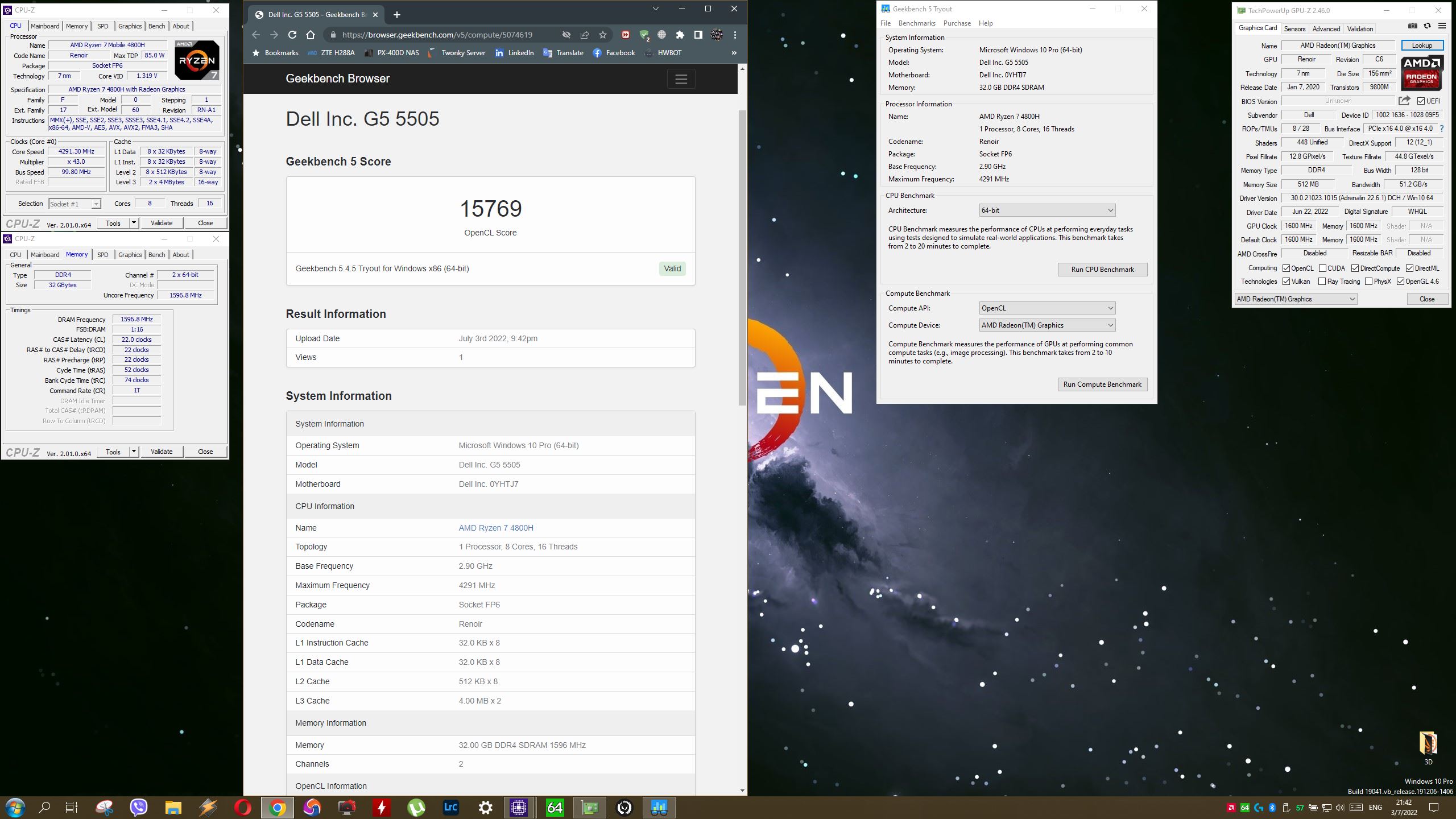Image resolution: width=1456 pixels, height=819 pixels.
Task: Open the volume control in system tray
Action: tap(1340, 807)
